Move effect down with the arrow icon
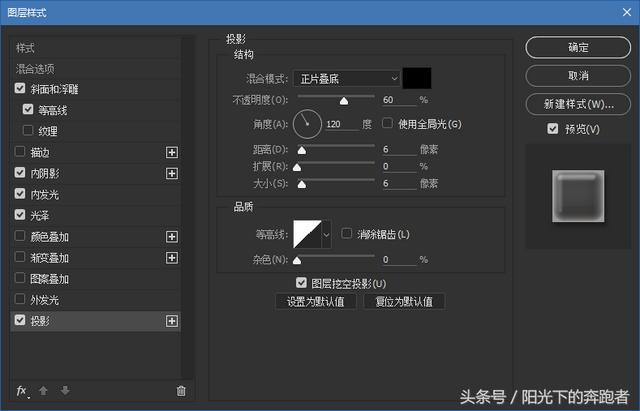Viewport: 640px width, 411px height. (65, 391)
